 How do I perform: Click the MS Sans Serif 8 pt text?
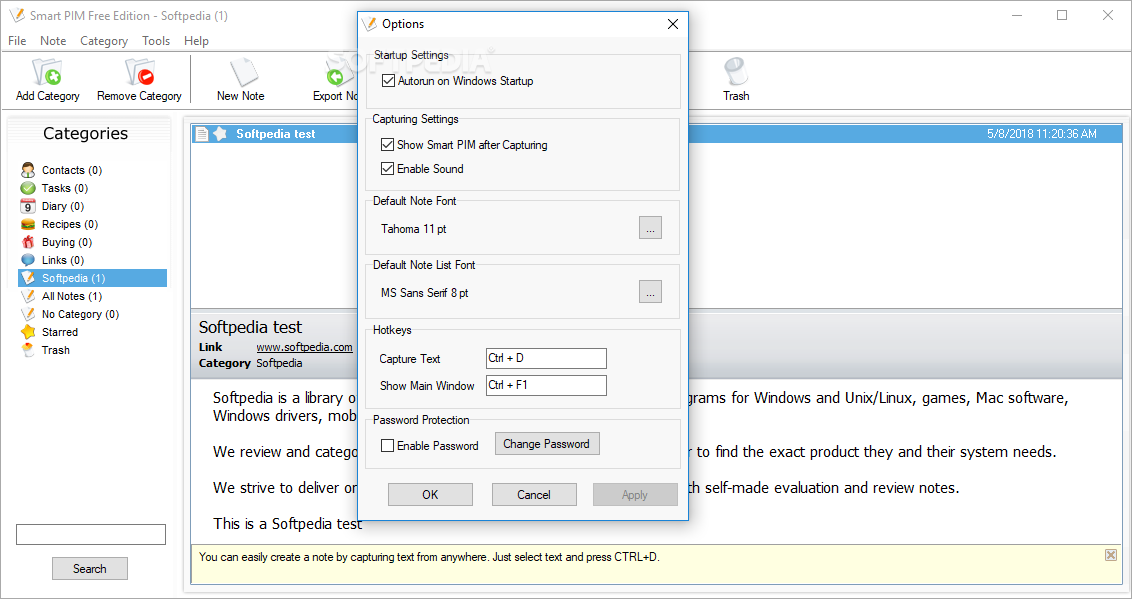[424, 293]
